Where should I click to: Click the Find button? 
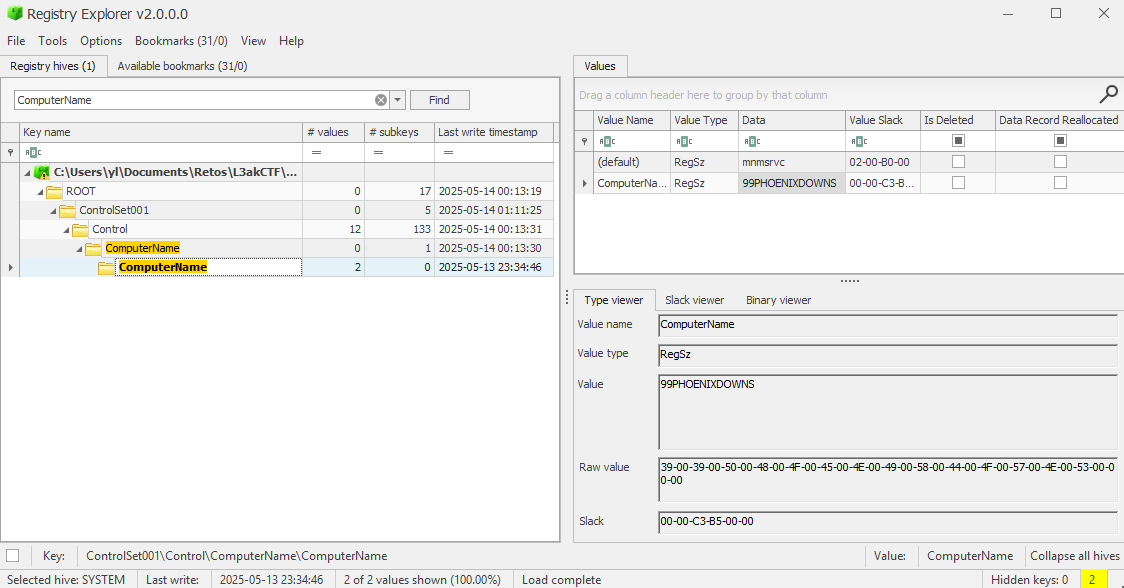[x=439, y=100]
